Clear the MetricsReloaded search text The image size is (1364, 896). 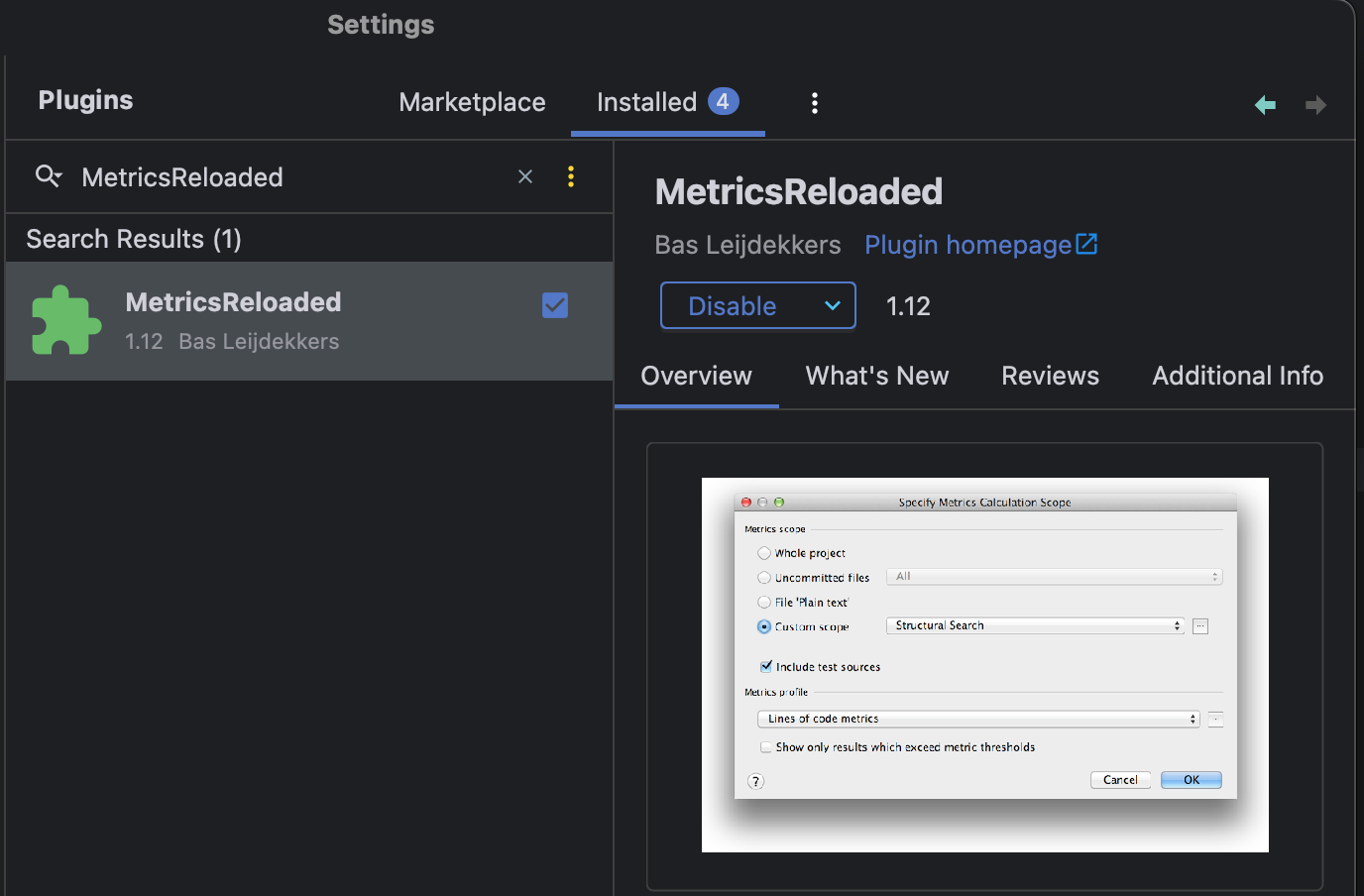click(x=525, y=176)
